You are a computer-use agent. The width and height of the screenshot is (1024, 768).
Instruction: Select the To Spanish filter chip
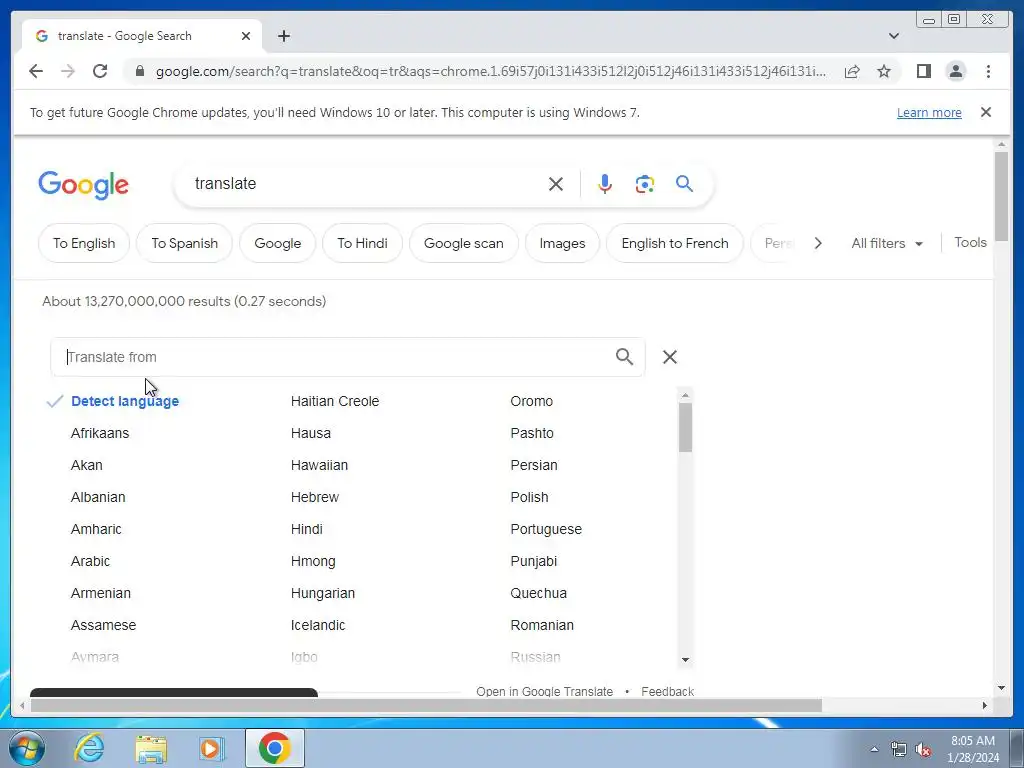click(x=184, y=243)
